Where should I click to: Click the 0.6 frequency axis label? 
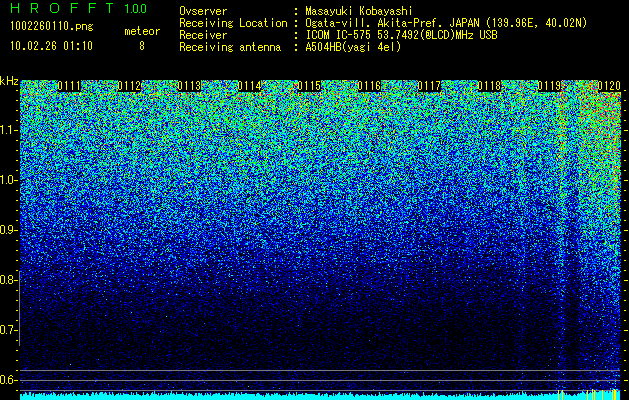[8, 380]
